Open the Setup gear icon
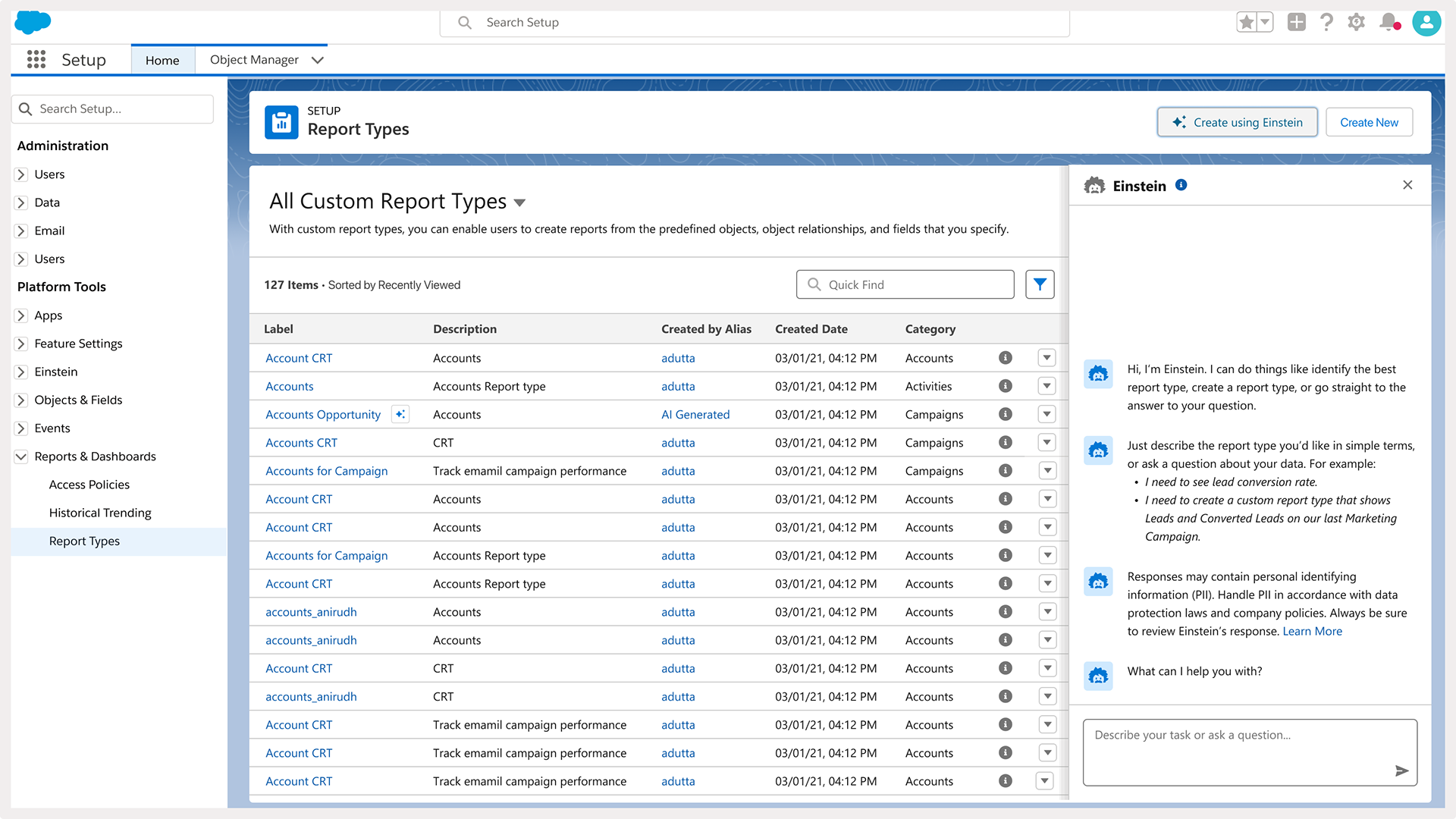Screen dimensions: 1456x819 coord(1357,22)
